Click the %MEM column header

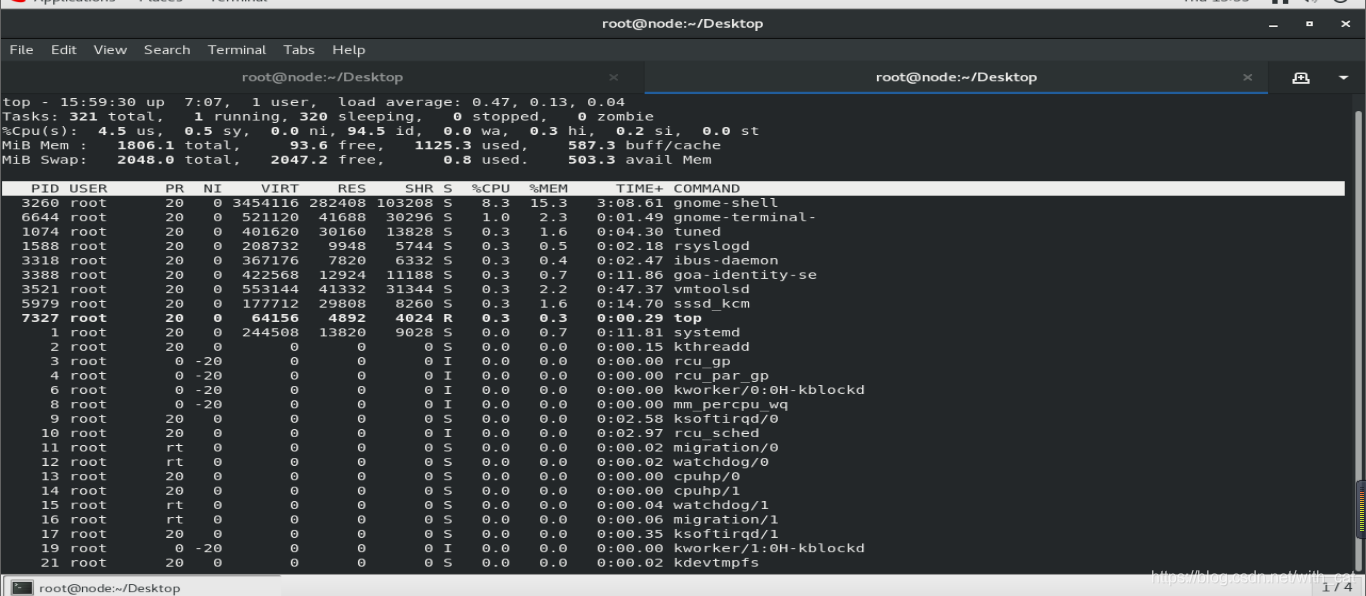click(549, 189)
